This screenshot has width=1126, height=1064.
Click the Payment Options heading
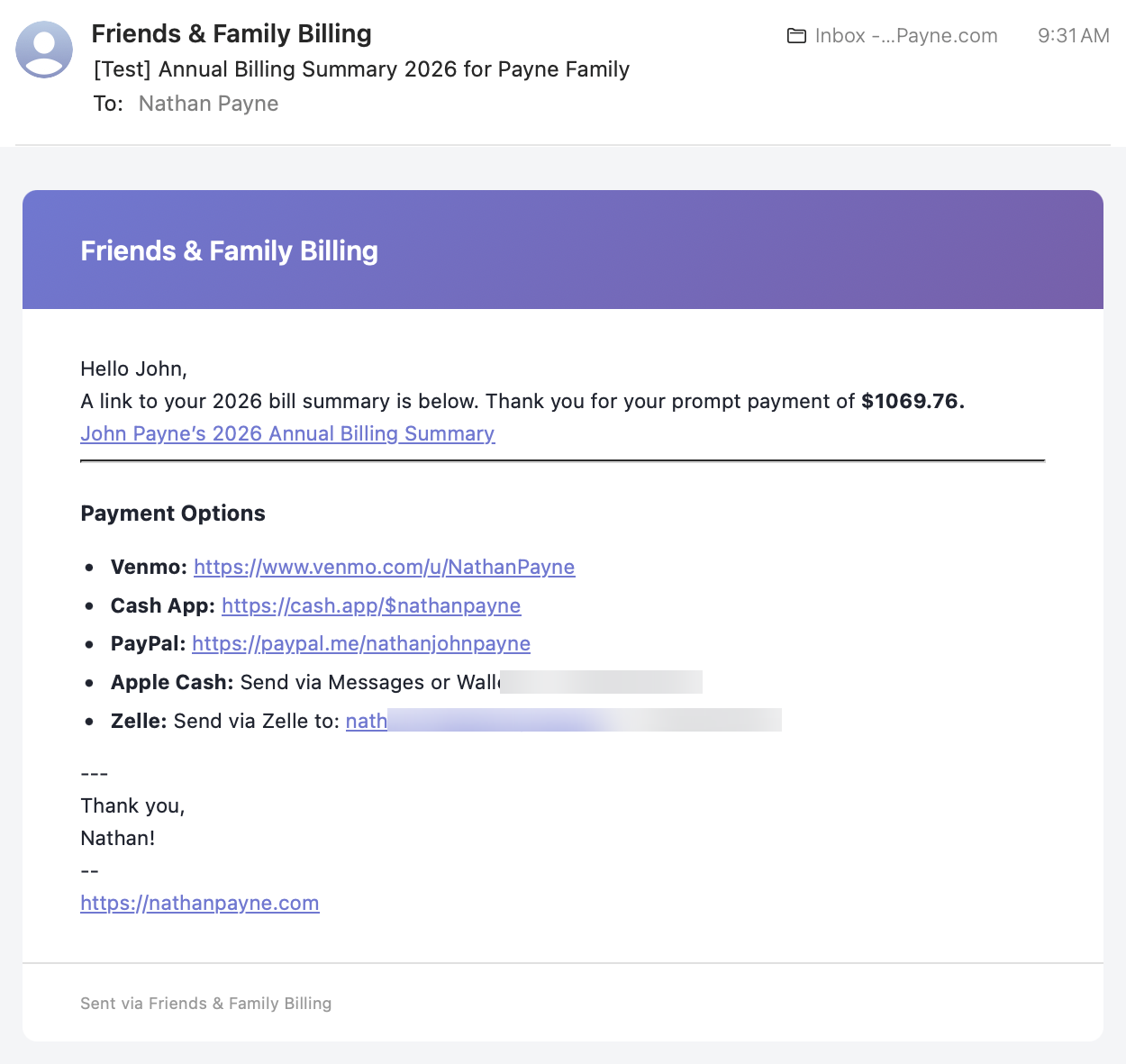[x=173, y=514]
